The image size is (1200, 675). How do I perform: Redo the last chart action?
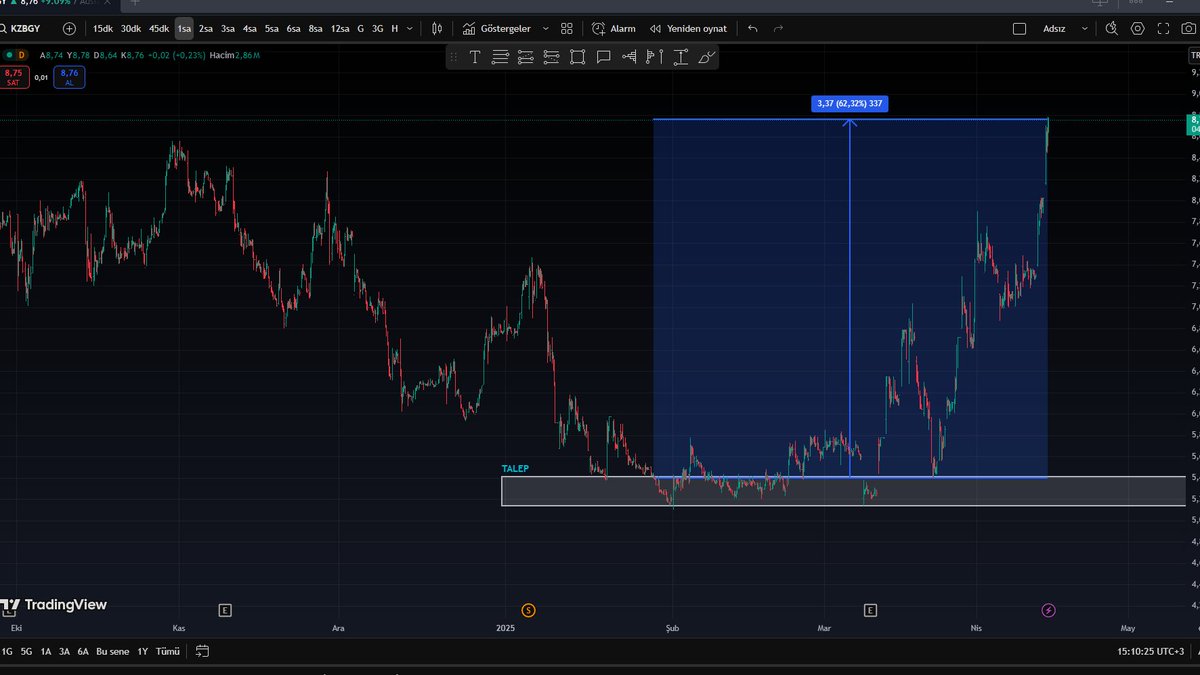click(x=778, y=29)
